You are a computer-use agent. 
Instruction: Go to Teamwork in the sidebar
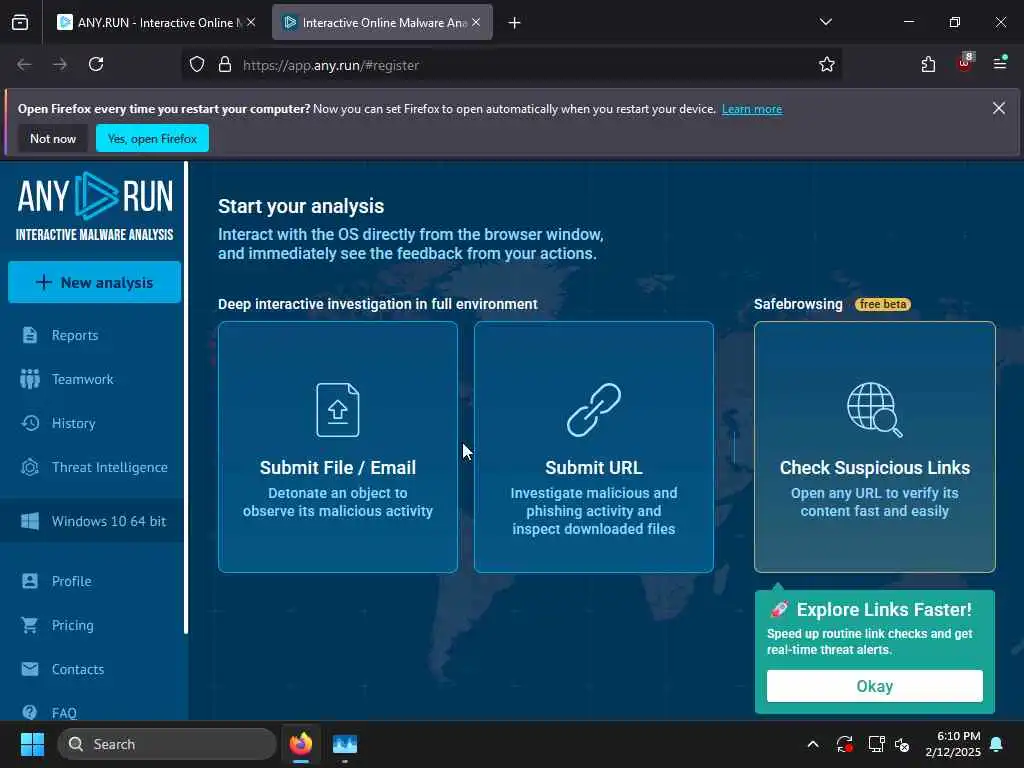point(82,379)
